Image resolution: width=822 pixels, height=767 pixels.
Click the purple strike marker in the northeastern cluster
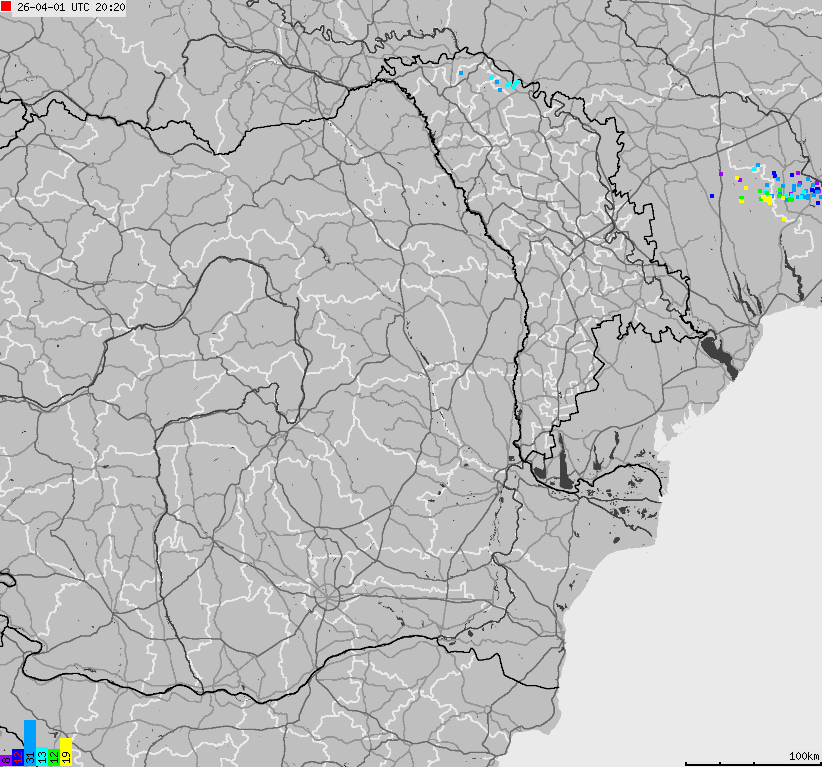point(721,173)
